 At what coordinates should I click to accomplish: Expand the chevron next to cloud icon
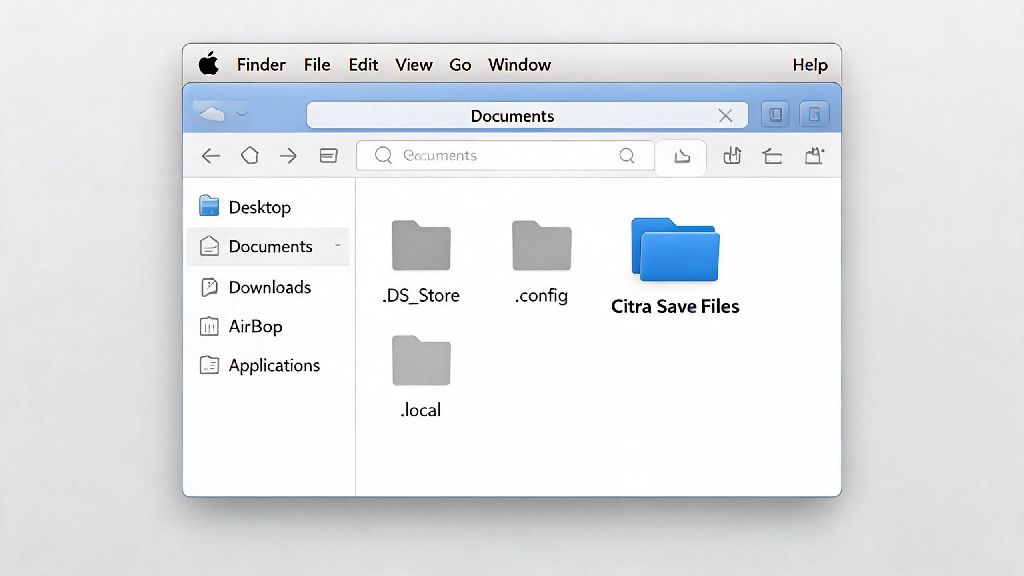(x=242, y=114)
